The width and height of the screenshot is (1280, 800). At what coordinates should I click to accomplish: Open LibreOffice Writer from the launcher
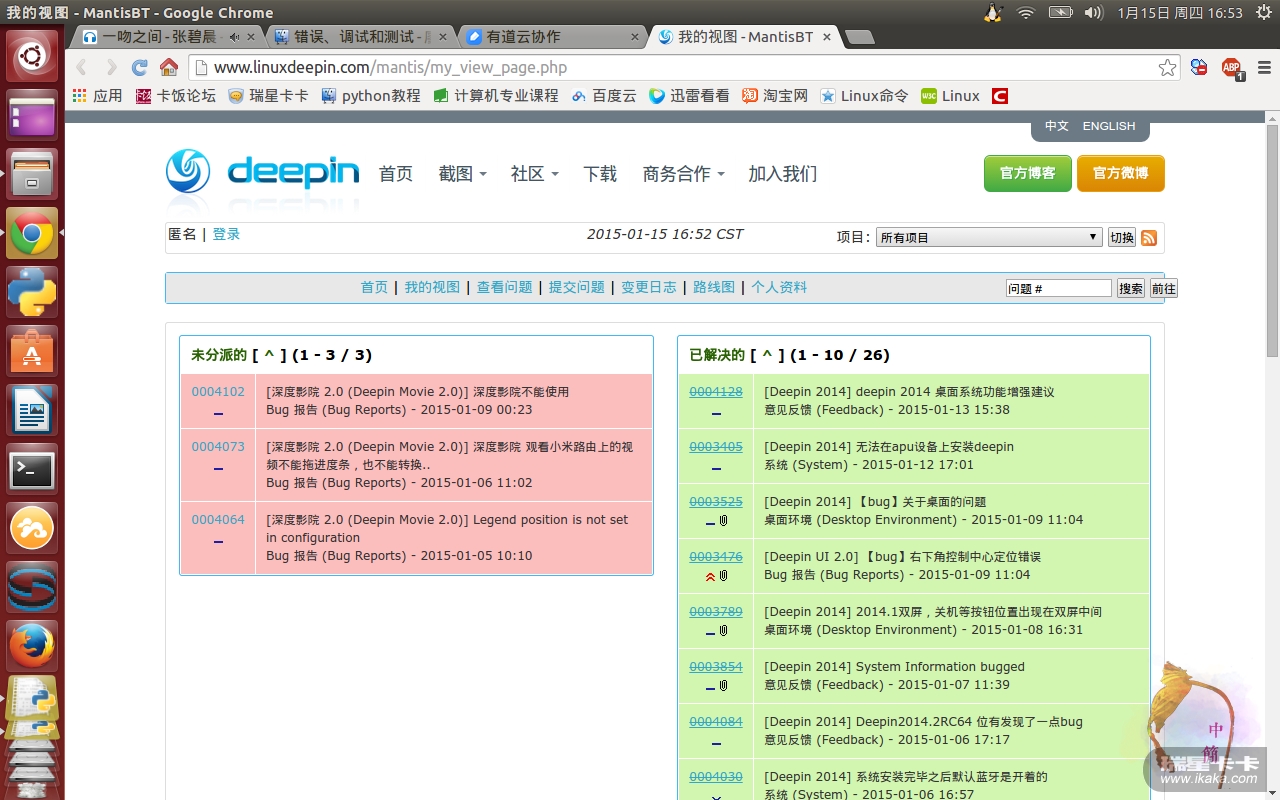click(32, 410)
